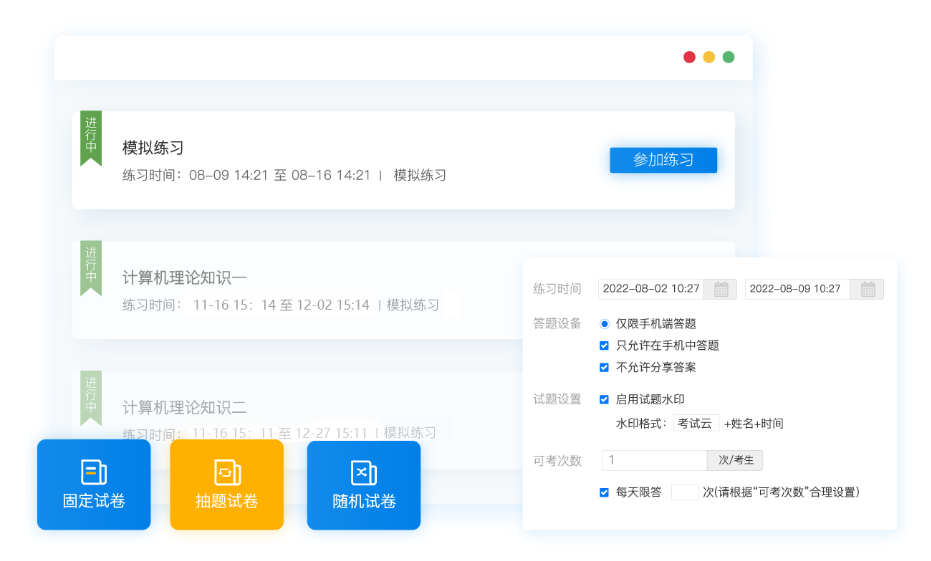931x561 pixels.
Task: Click the start time field 2022-08-02 10:27
Action: coord(652,289)
